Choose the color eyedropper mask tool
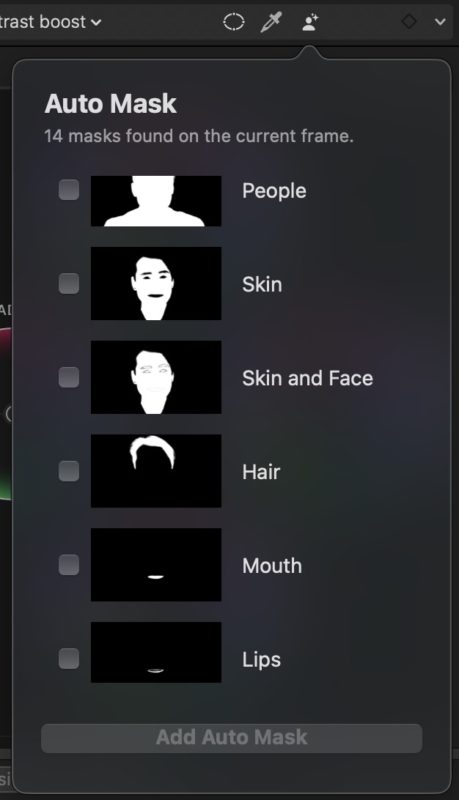Viewport: 459px width, 800px height. tap(271, 22)
